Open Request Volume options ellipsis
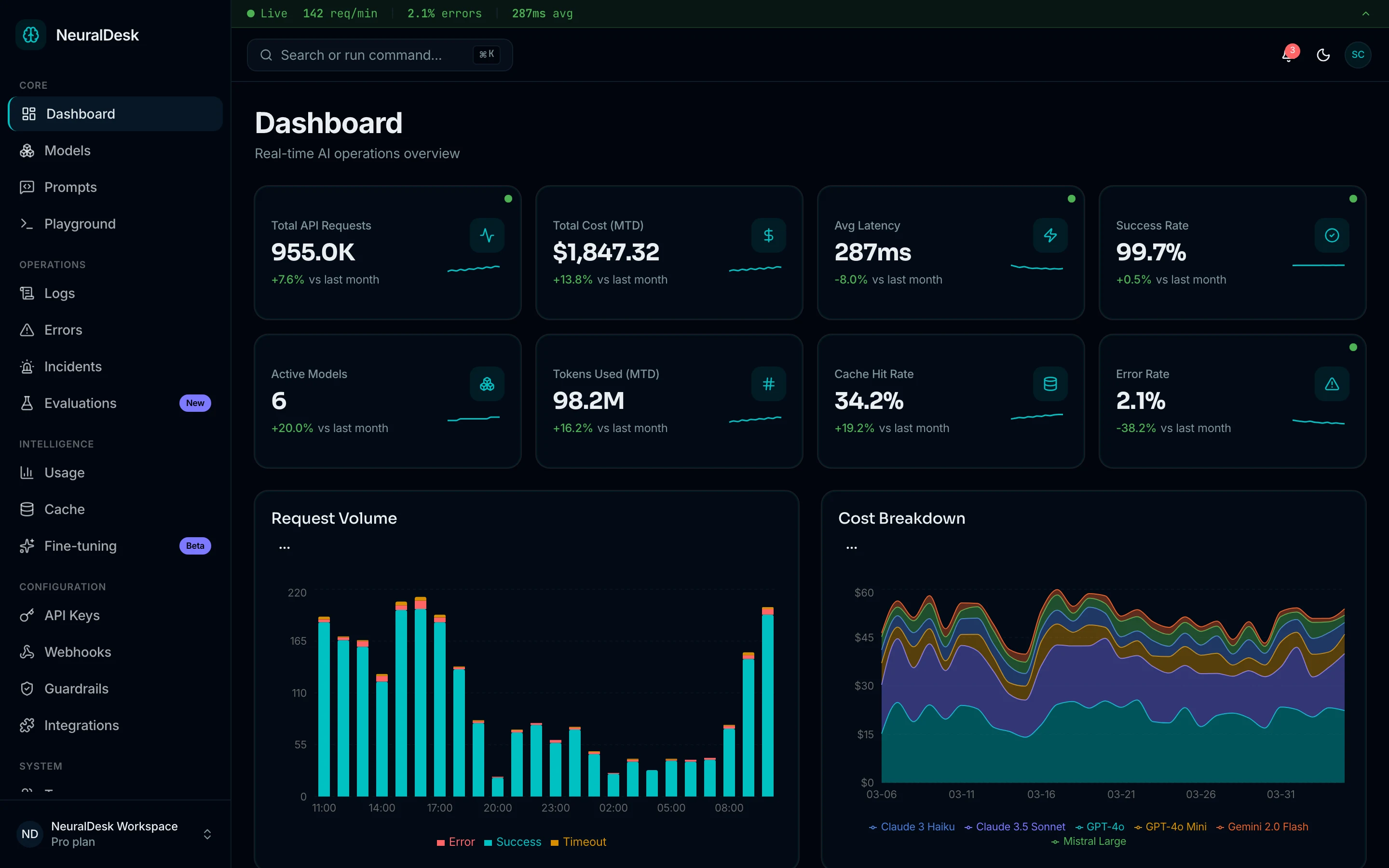 click(284, 548)
